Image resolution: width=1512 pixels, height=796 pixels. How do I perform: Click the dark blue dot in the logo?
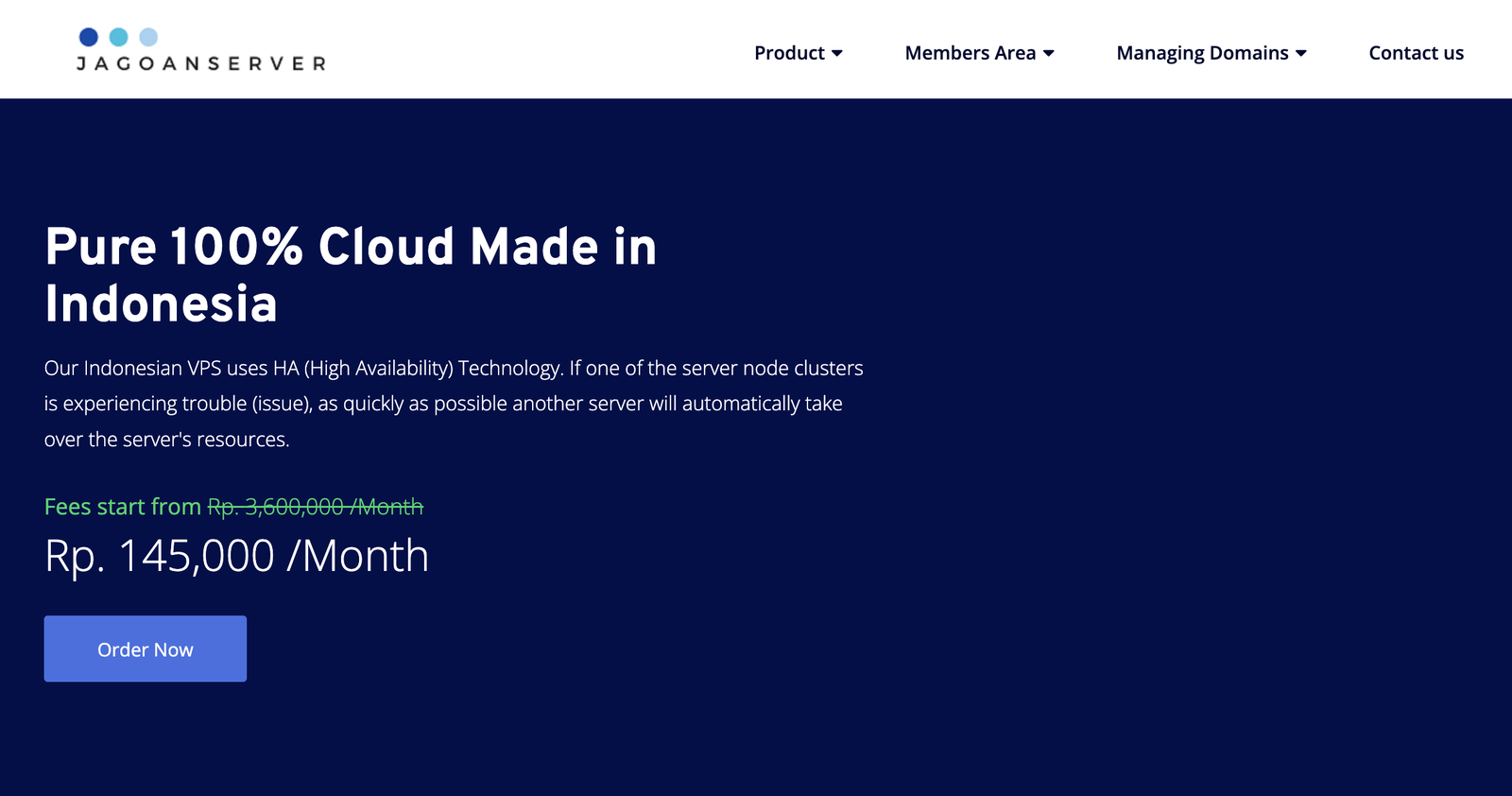tap(89, 37)
